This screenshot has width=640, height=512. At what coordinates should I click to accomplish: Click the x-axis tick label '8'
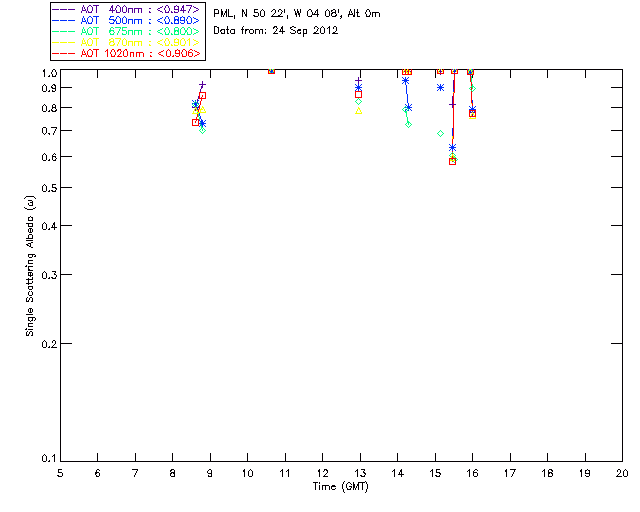173,473
